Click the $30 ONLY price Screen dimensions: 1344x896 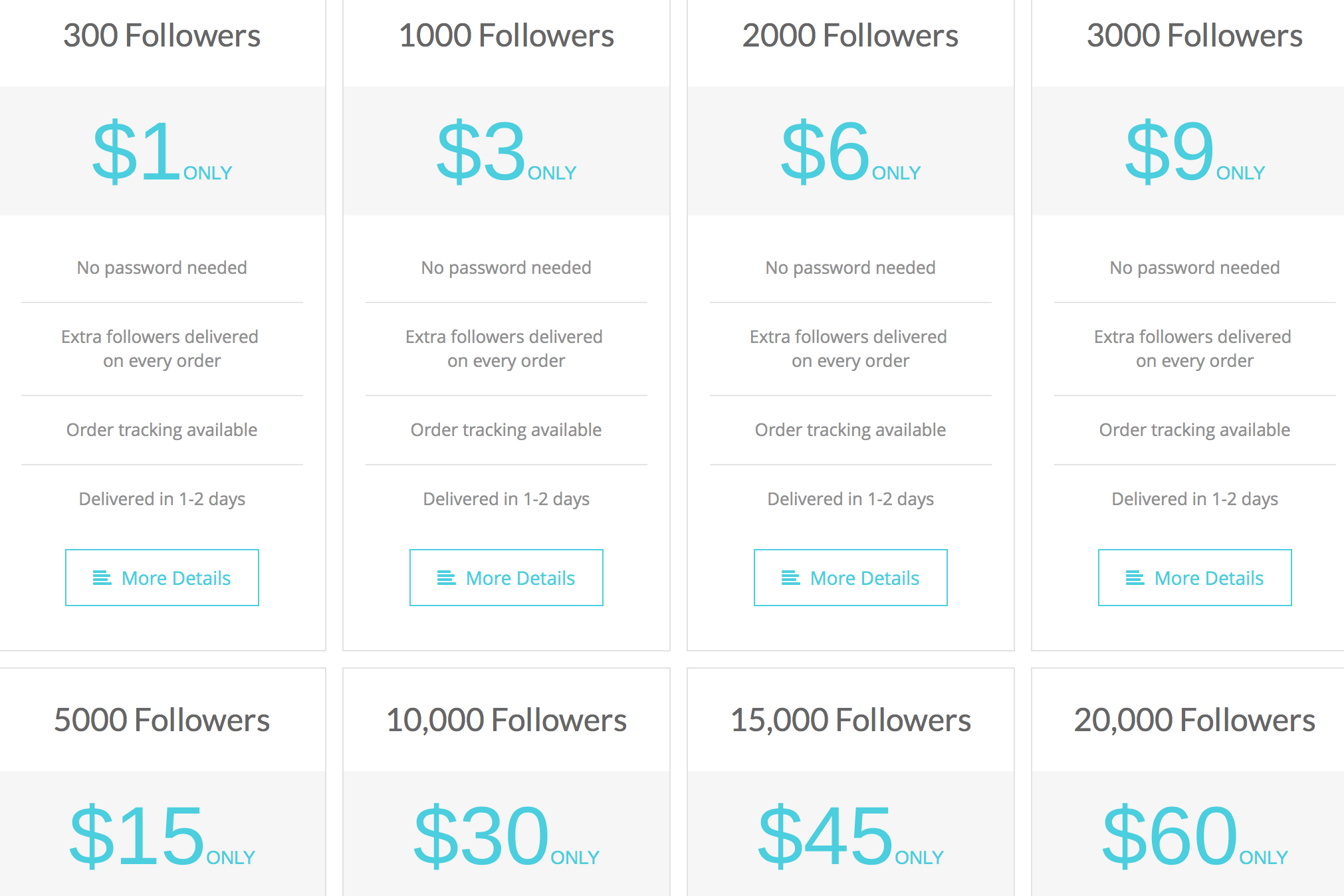(506, 836)
